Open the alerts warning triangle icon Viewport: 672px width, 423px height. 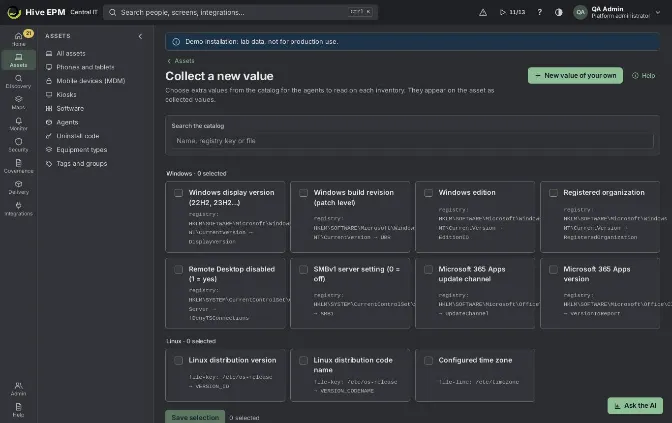[x=483, y=12]
